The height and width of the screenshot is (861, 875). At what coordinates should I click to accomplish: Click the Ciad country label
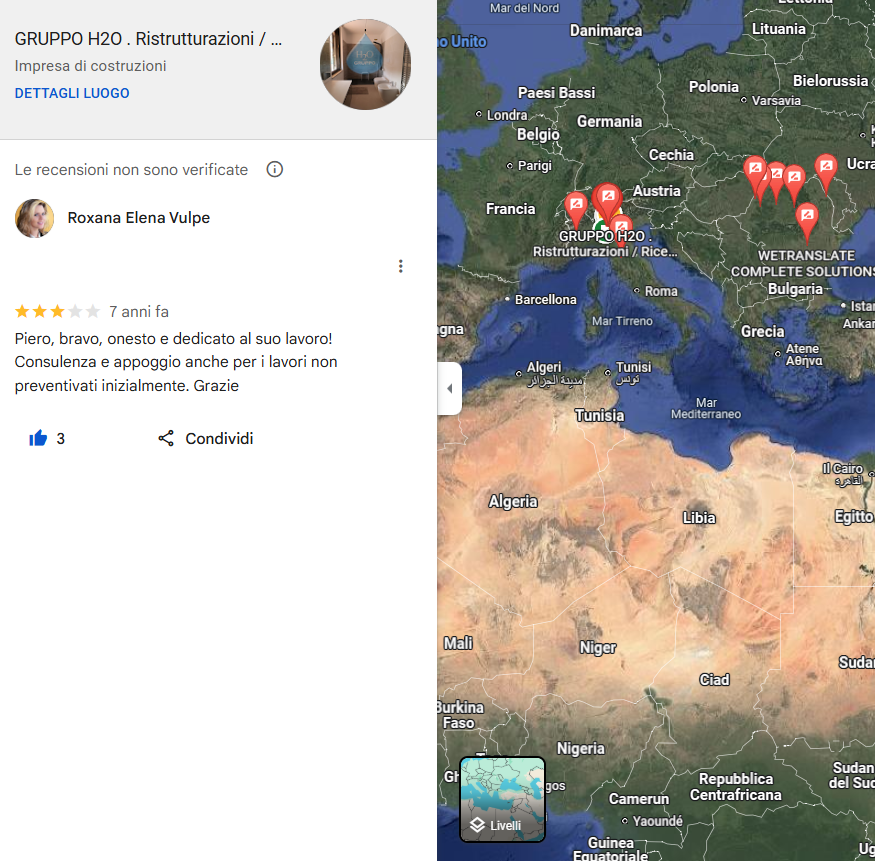click(x=714, y=680)
